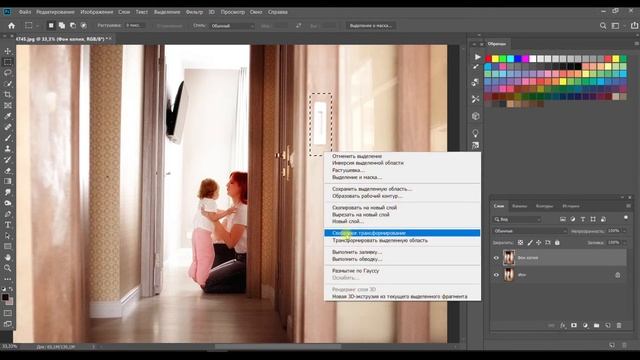
Task: Select the Frame tool
Action: click(x=8, y=105)
